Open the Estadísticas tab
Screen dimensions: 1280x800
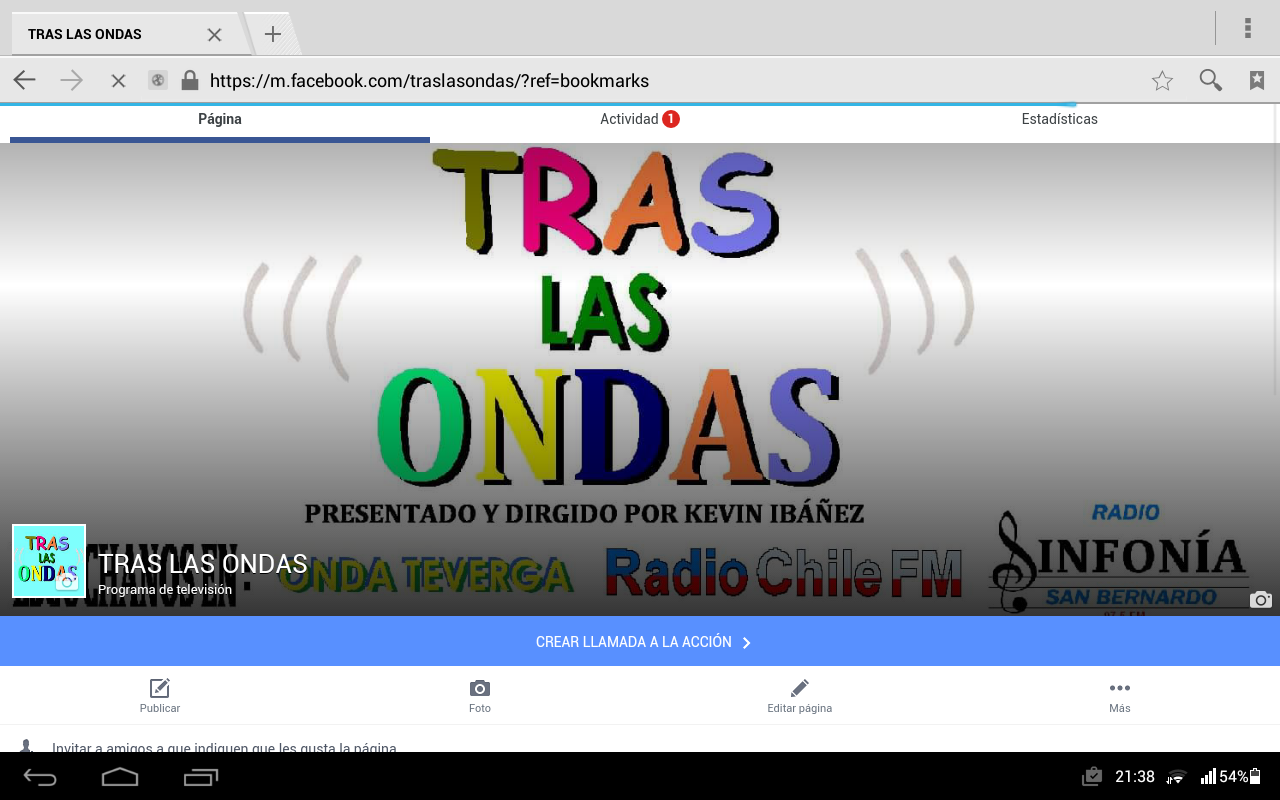pos(1060,119)
